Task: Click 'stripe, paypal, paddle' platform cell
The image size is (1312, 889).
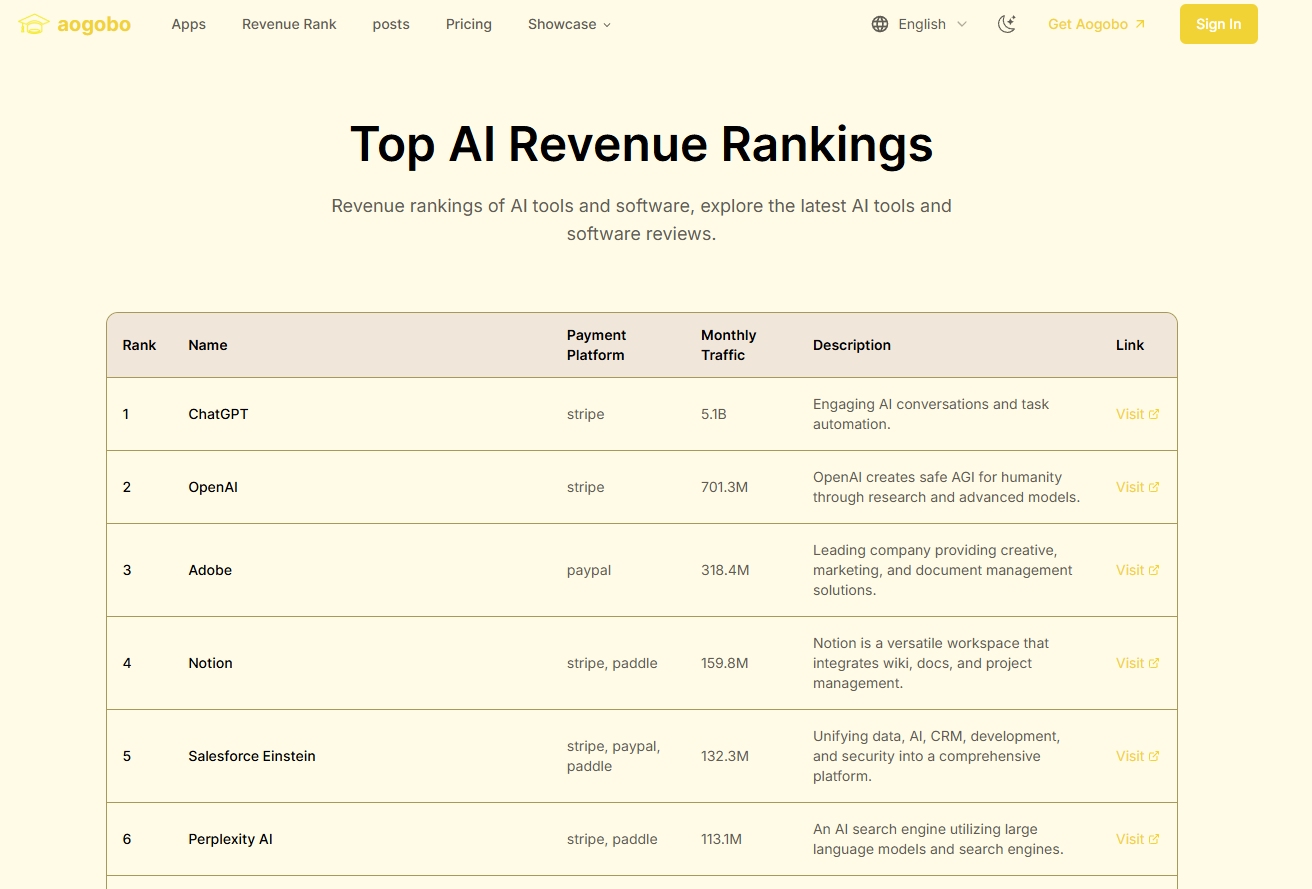Action: pyautogui.click(x=613, y=756)
